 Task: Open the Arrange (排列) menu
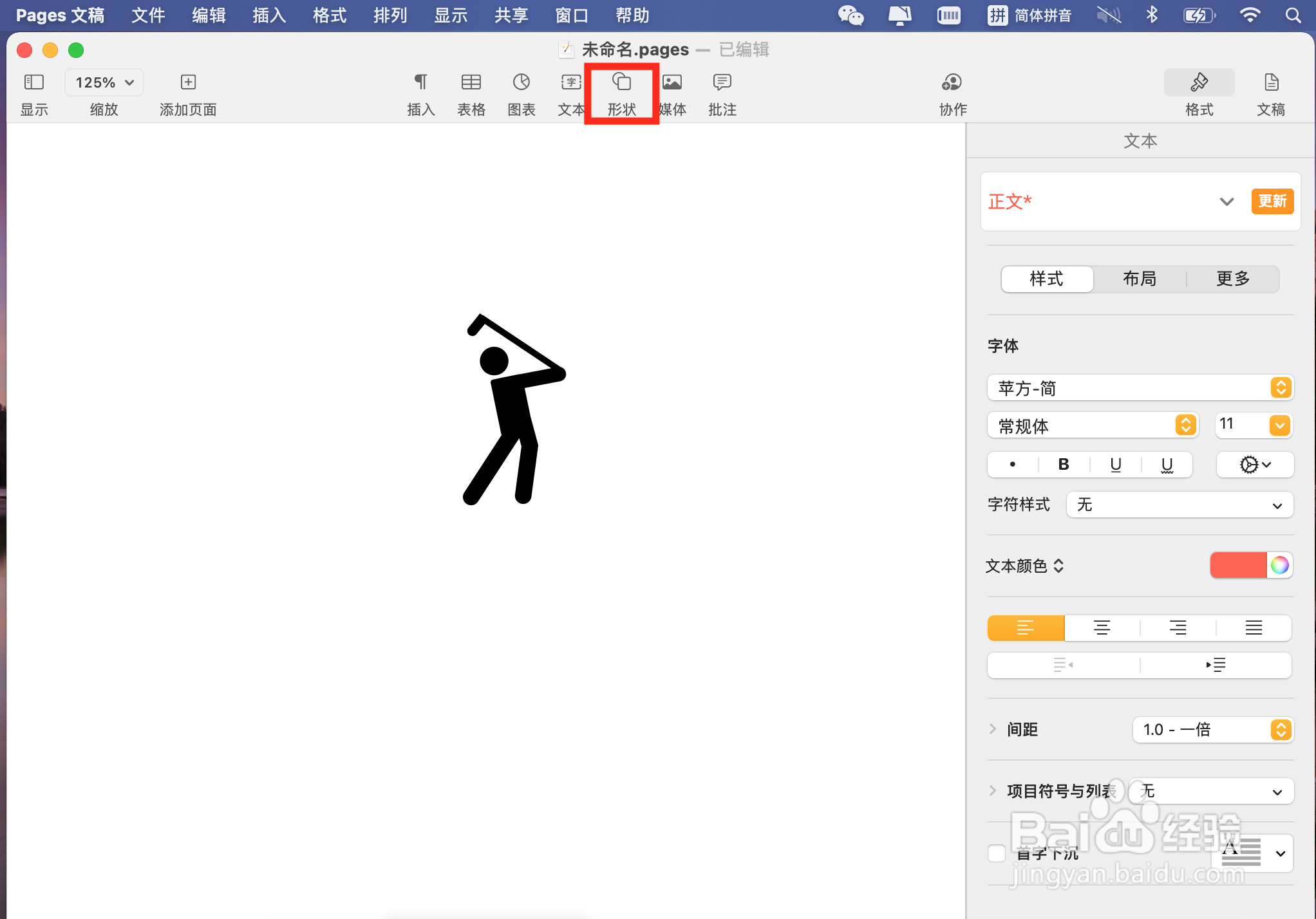pyautogui.click(x=390, y=15)
